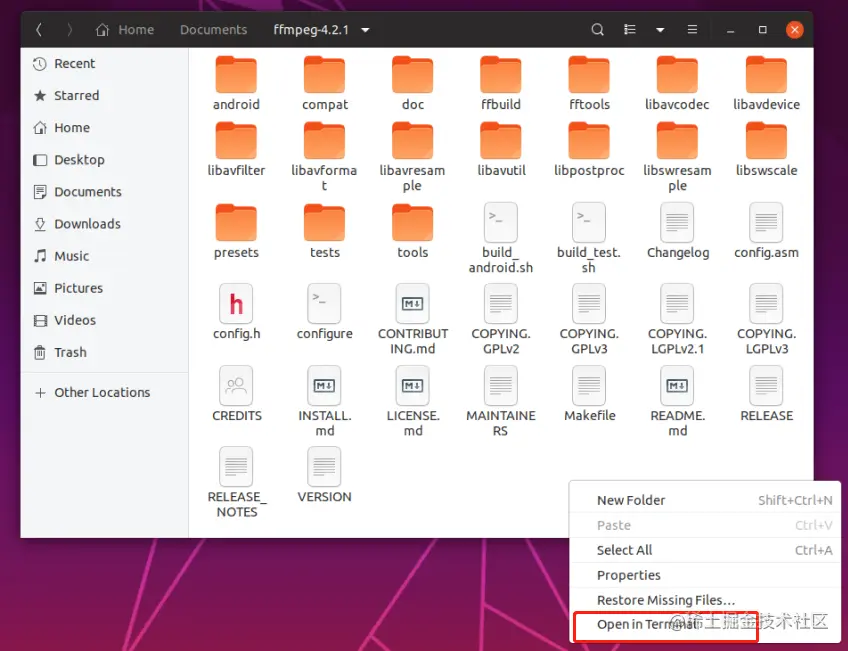This screenshot has width=848, height=651.
Task: Select the libavcodec folder icon
Action: [677, 75]
